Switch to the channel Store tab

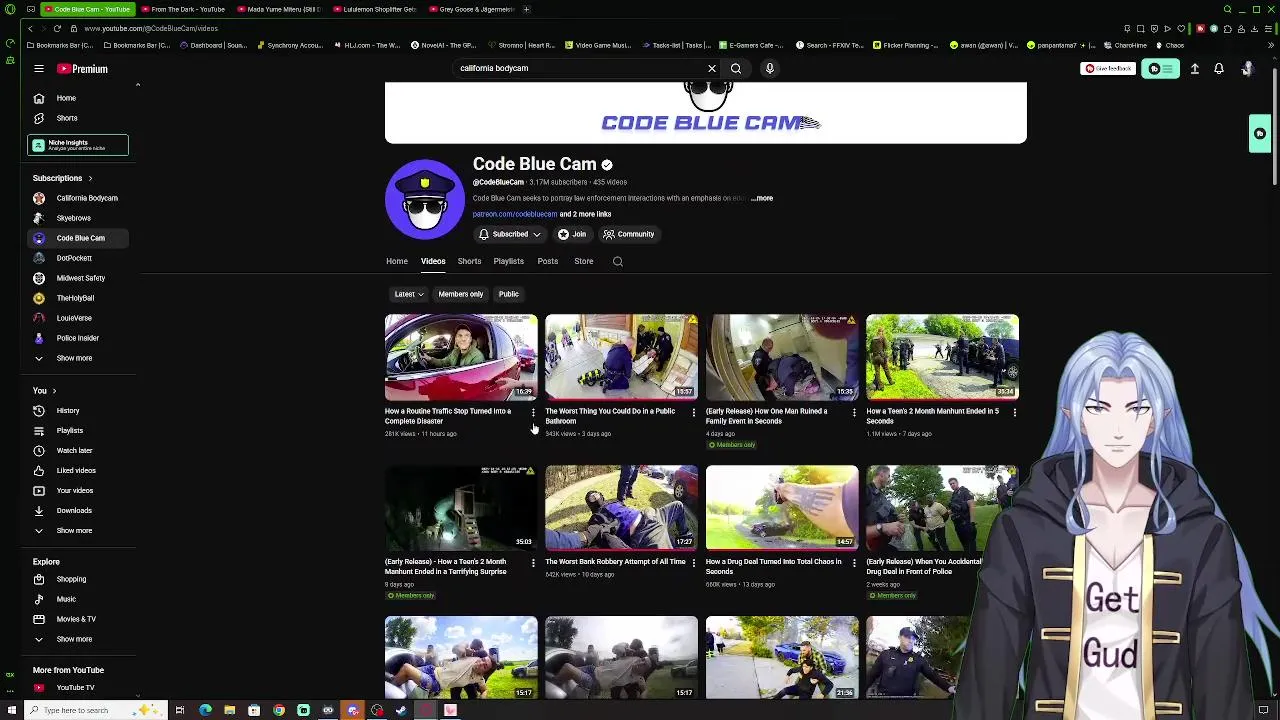point(583,261)
